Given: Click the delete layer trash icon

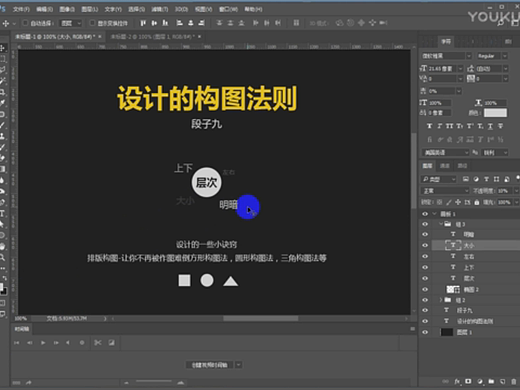Looking at the screenshot, I should pyautogui.click(x=513, y=381).
